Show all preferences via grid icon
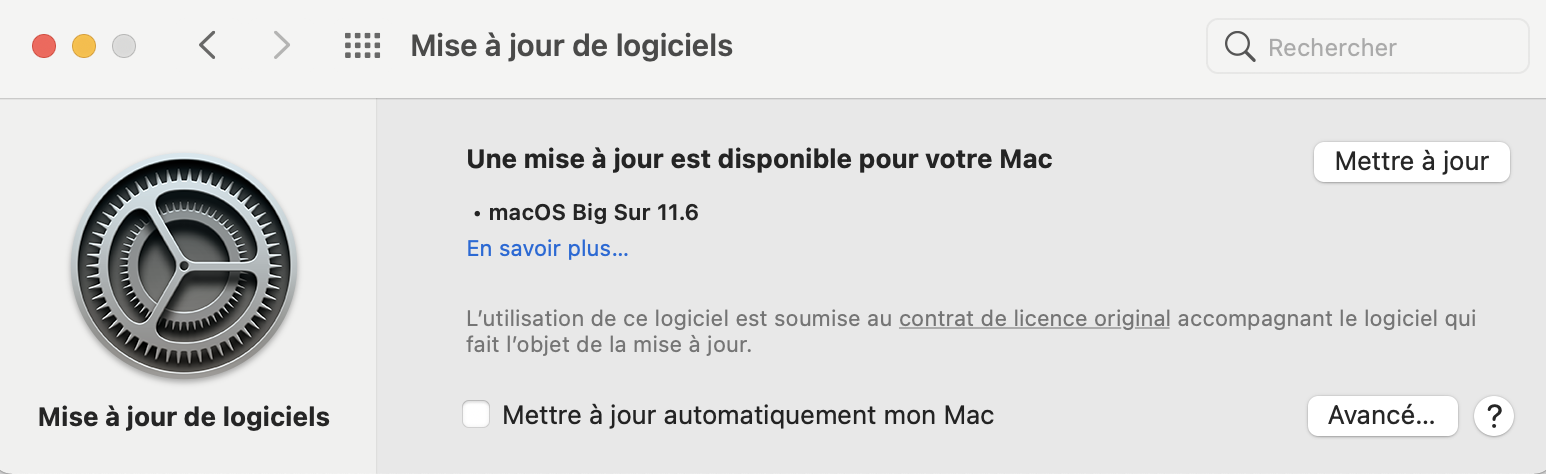Screen dimensions: 1546x474 (x=362, y=45)
